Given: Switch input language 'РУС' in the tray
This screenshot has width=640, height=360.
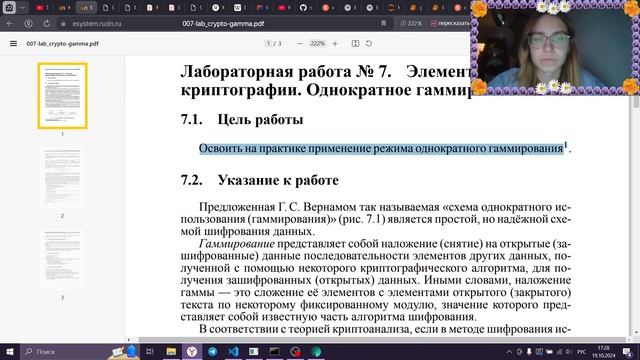Looking at the screenshot, I should [x=582, y=352].
